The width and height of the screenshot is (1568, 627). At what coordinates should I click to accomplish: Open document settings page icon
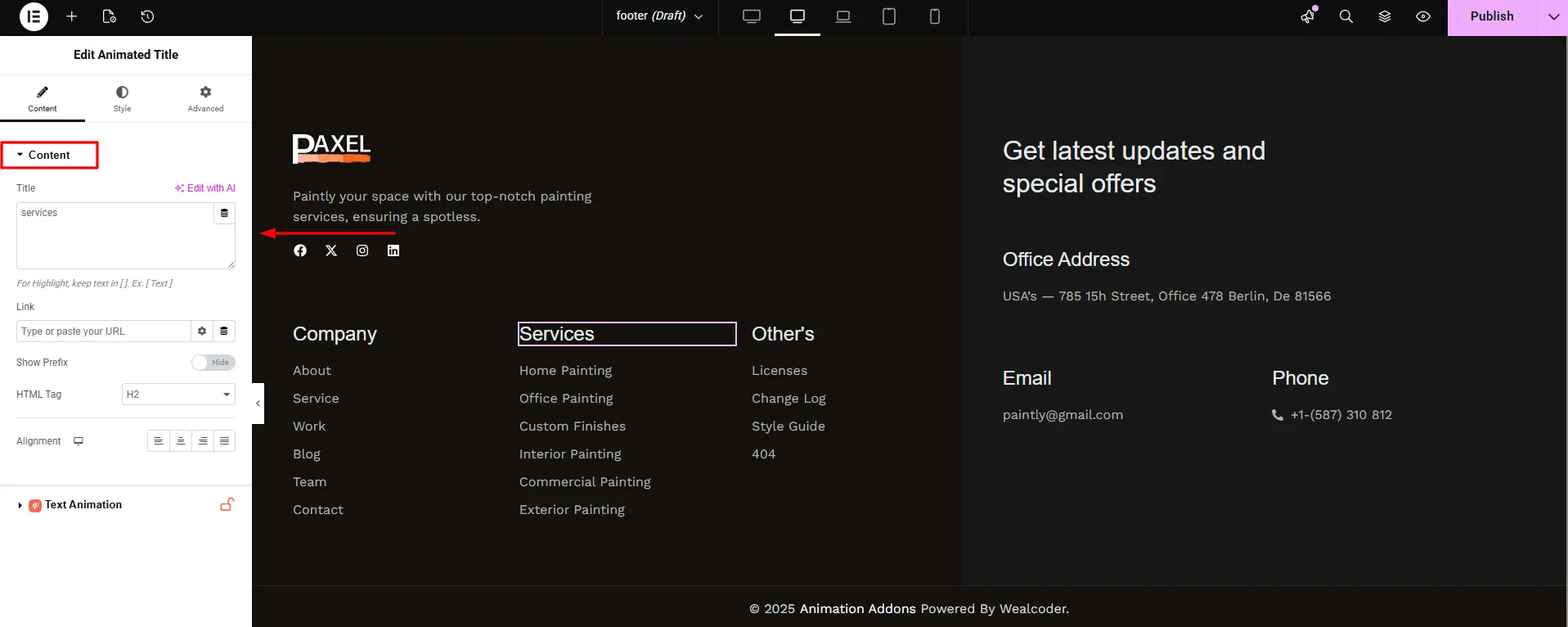[x=110, y=16]
